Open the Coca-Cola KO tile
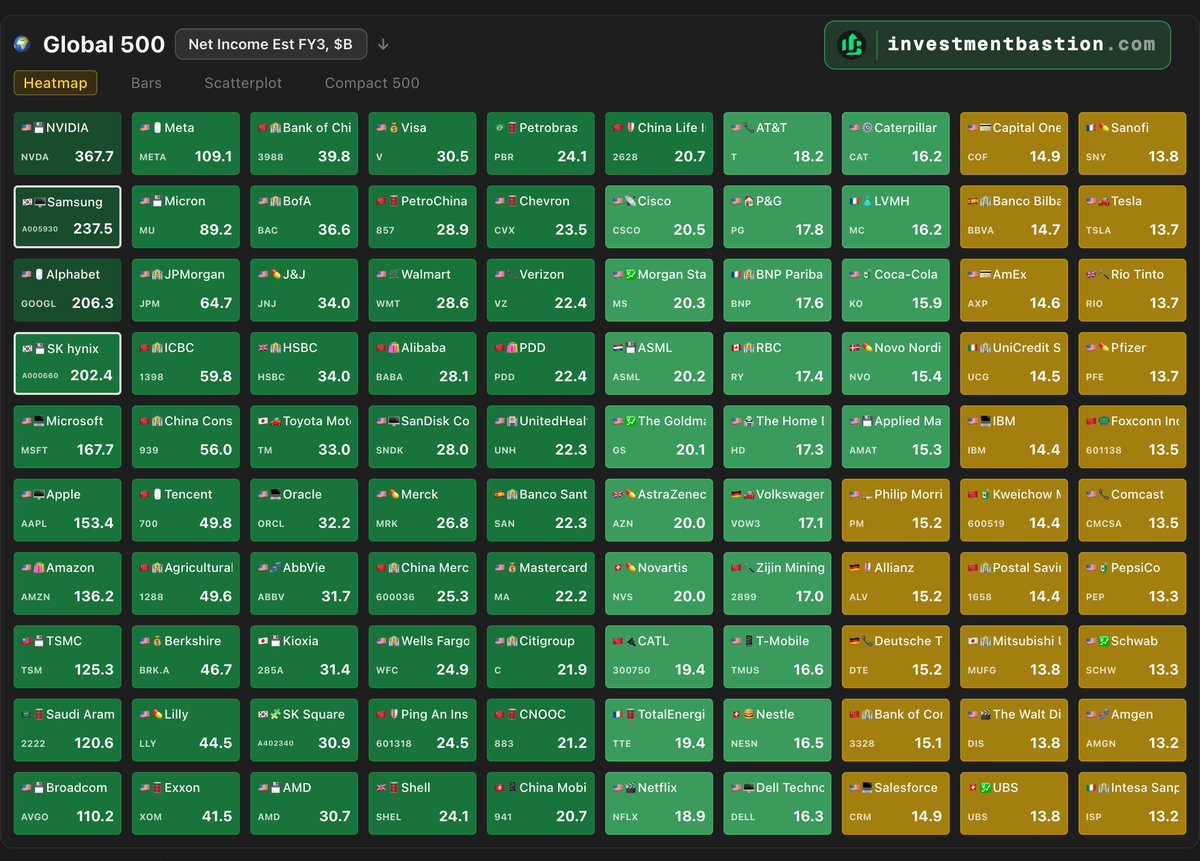This screenshot has height=861, width=1200. tap(896, 290)
